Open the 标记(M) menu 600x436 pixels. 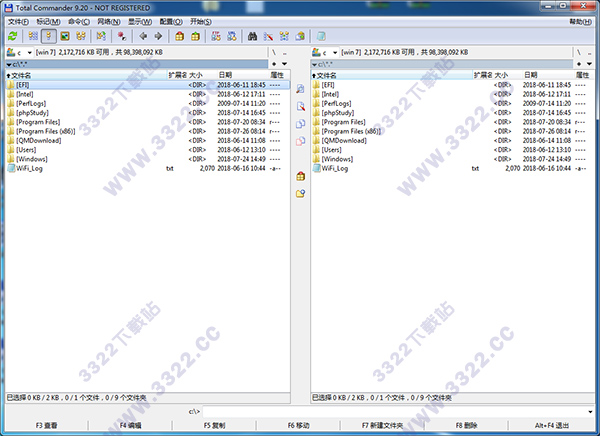pyautogui.click(x=48, y=22)
